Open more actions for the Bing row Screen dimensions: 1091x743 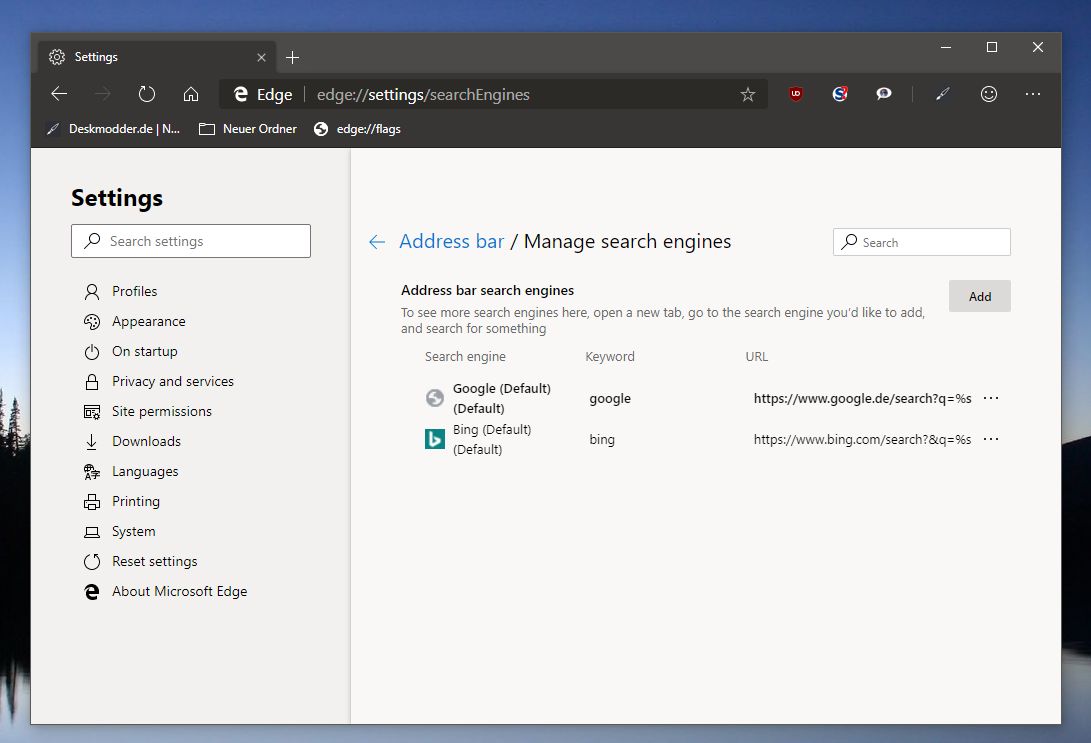tap(991, 439)
